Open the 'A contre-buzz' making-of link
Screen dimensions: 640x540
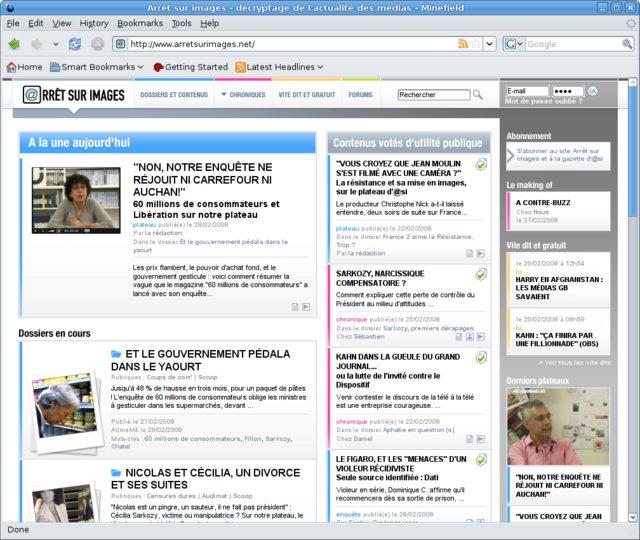coord(544,202)
